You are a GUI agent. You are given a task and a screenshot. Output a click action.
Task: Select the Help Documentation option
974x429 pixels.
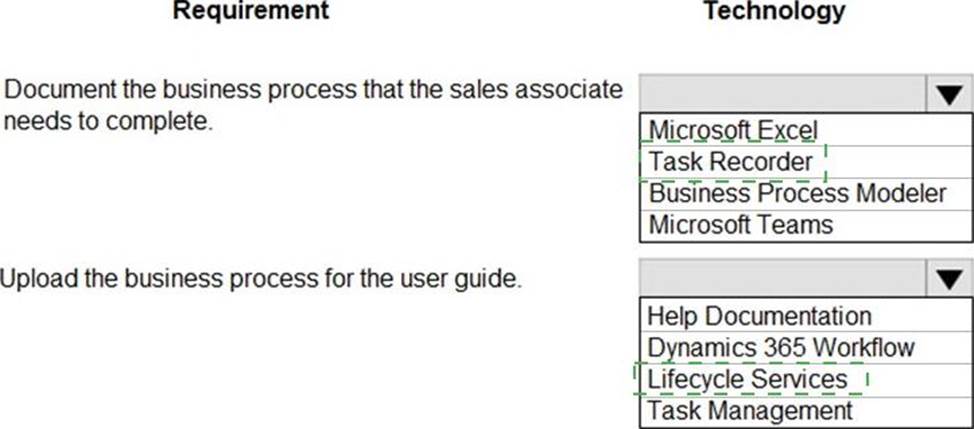pyautogui.click(x=759, y=316)
